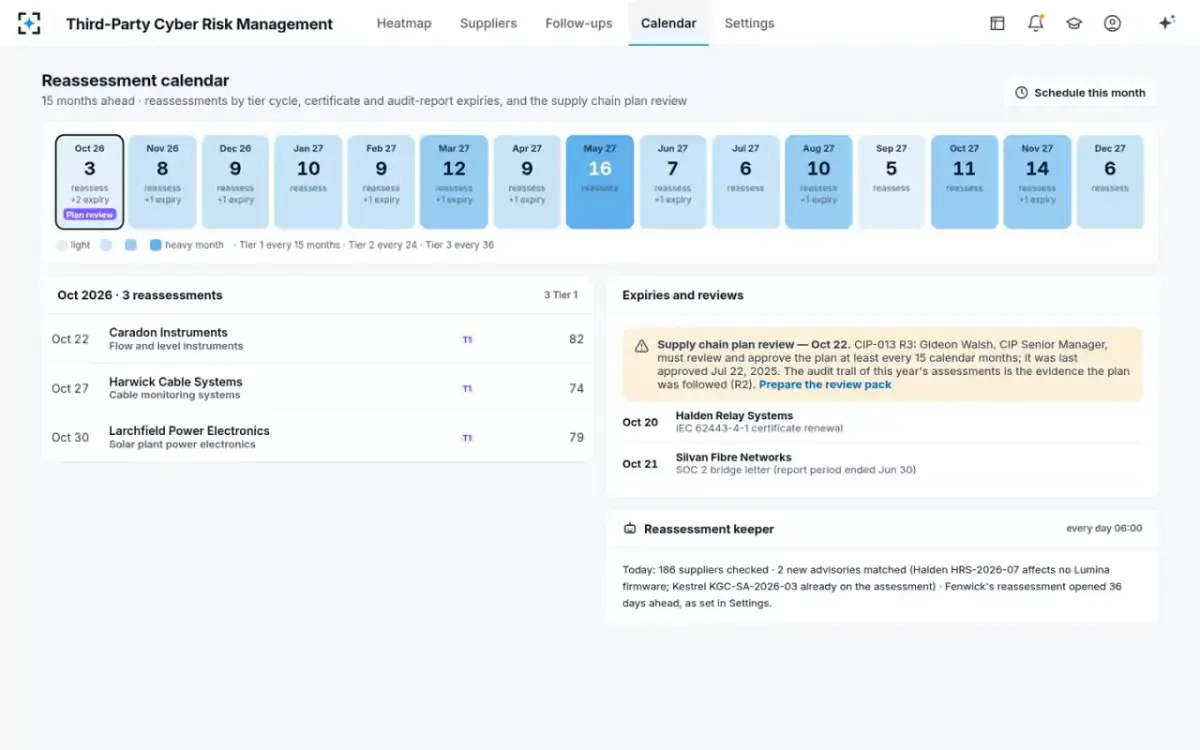1200x750 pixels.
Task: Select the Apr 27 month card
Action: pos(527,182)
